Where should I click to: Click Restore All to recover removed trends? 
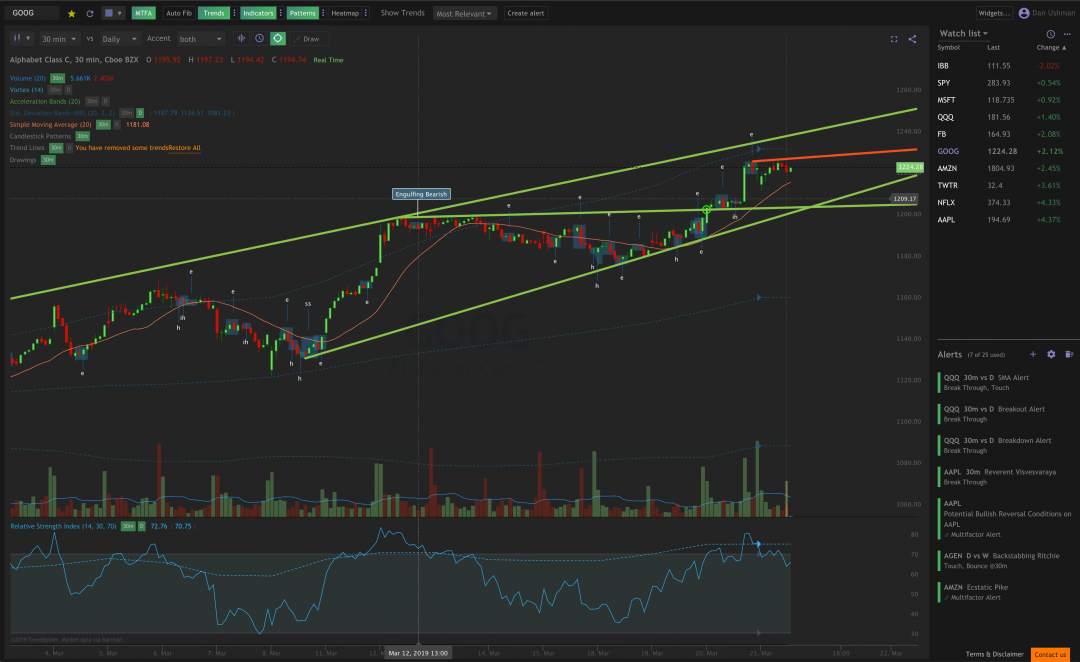[x=184, y=147]
